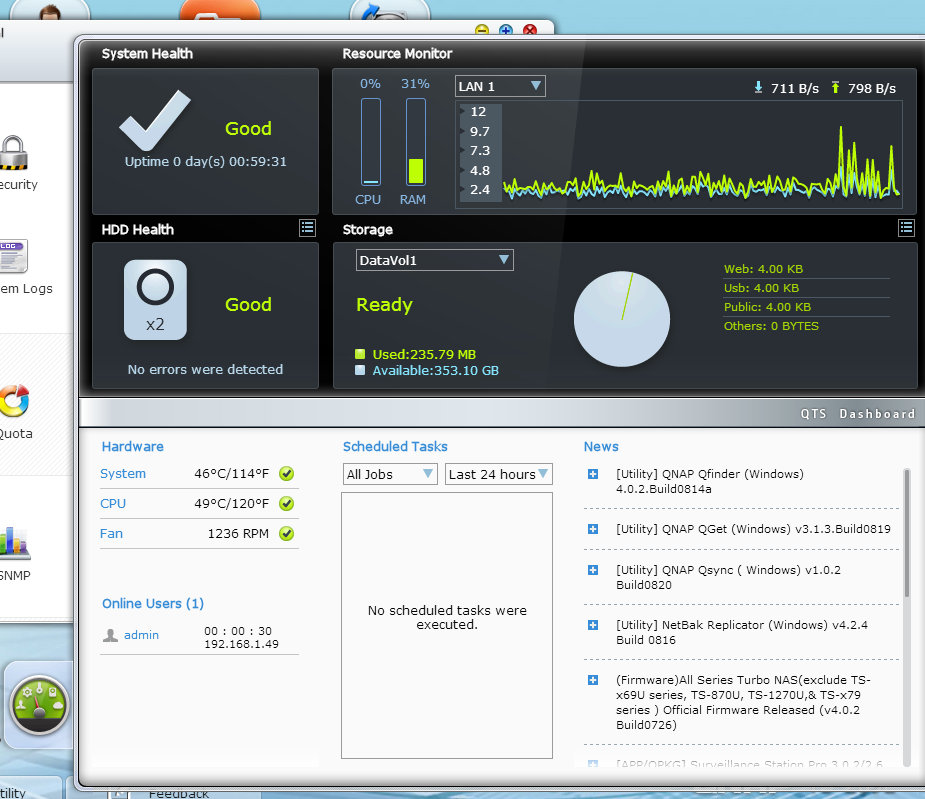Click the storage usage pie chart
This screenshot has width=925, height=799.
click(x=622, y=319)
